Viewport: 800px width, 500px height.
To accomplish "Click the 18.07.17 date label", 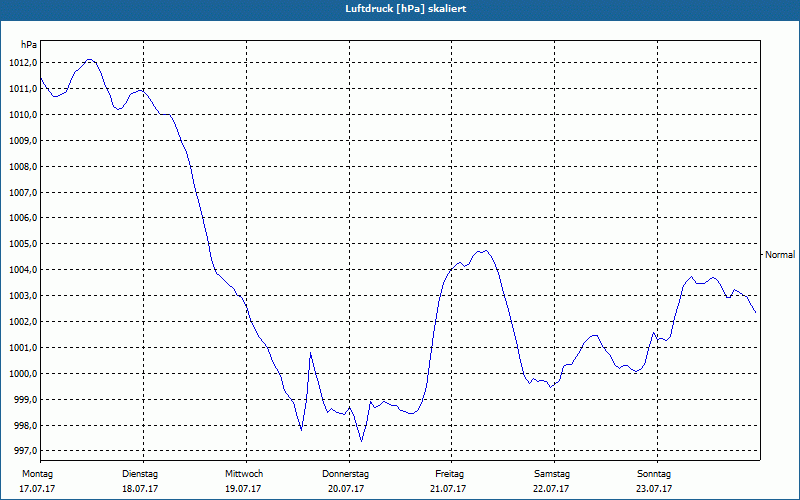I will (x=140, y=489).
